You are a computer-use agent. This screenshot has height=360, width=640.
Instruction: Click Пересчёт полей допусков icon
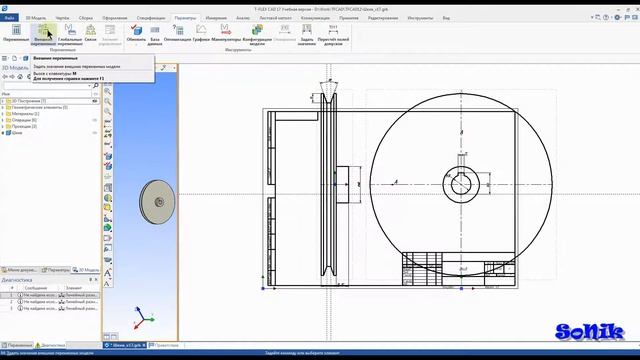pos(333,34)
